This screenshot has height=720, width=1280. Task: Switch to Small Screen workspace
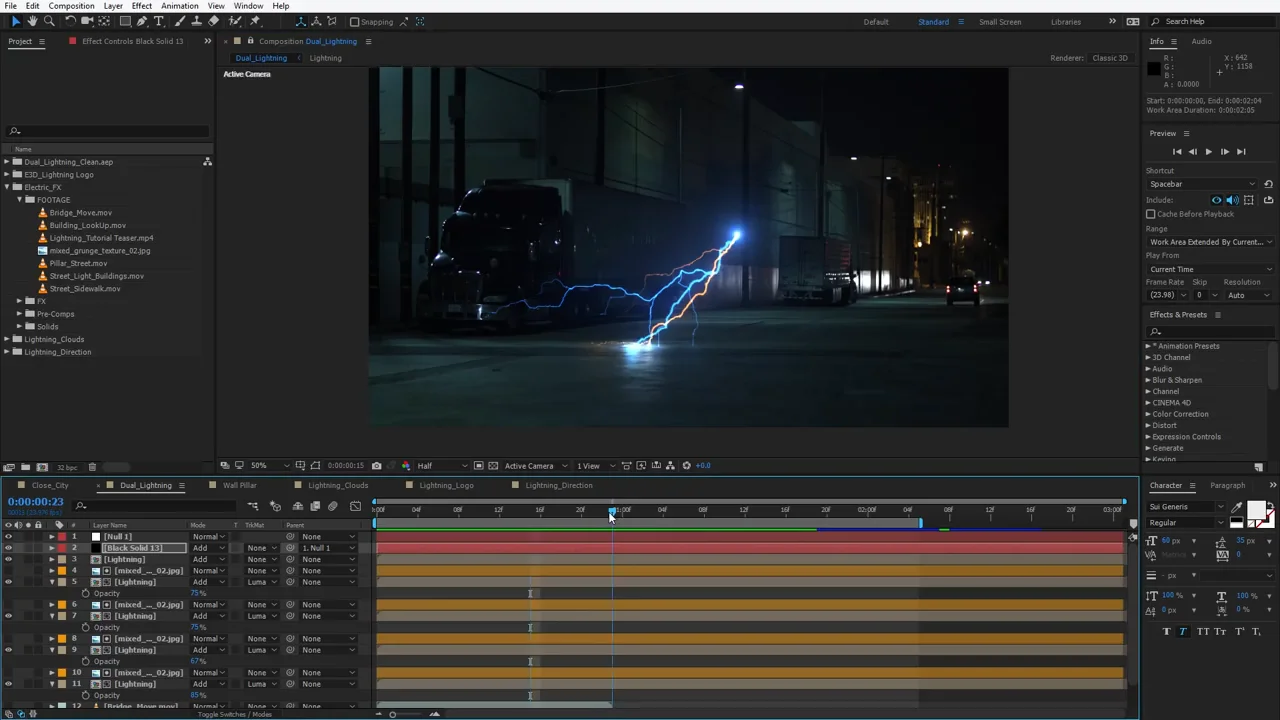1000,22
